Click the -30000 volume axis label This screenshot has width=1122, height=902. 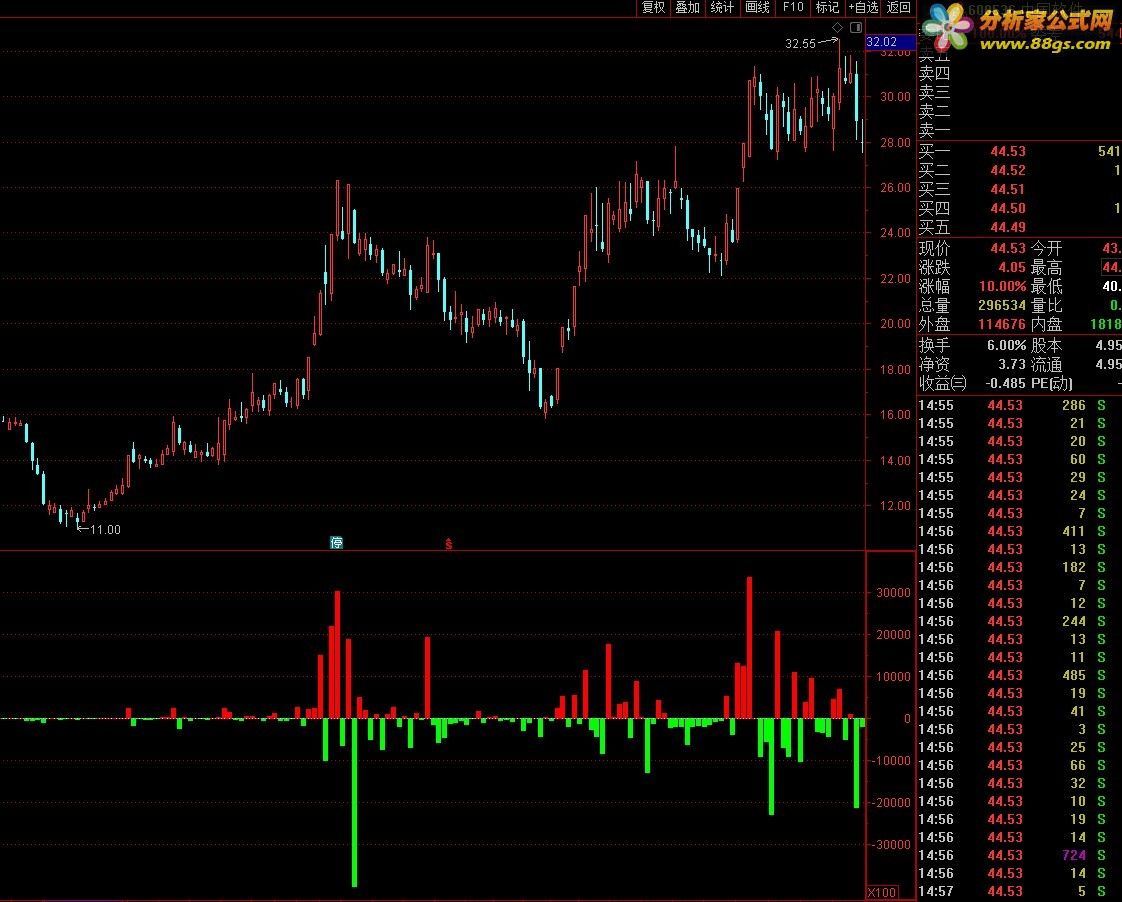(x=890, y=845)
